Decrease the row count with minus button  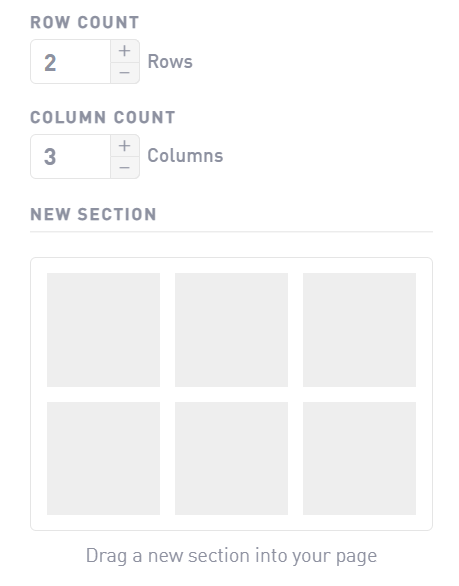click(125, 73)
